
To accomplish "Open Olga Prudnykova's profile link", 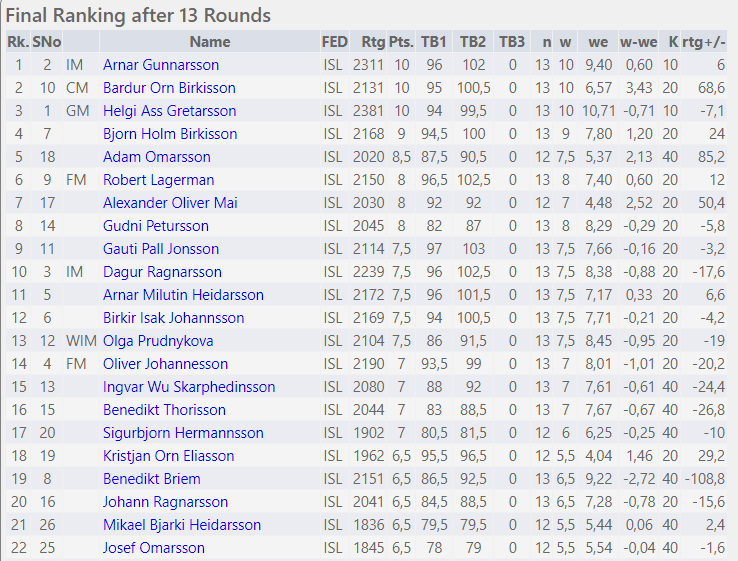I will click(158, 341).
